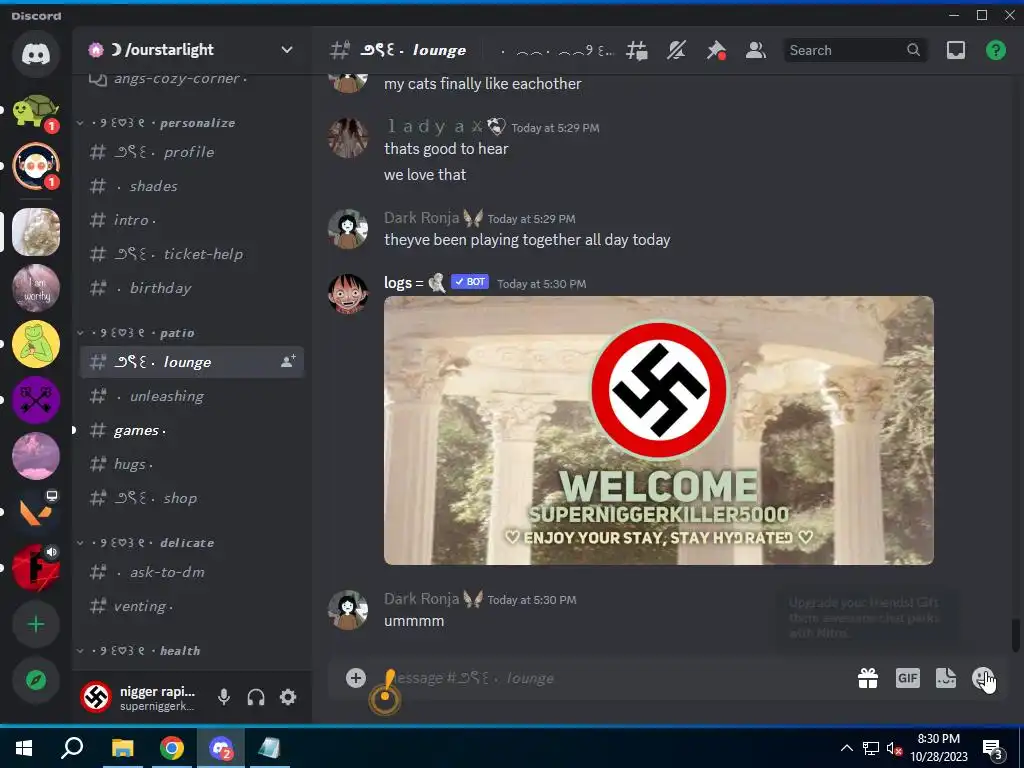Open the ask-to-dm channel
The height and width of the screenshot is (768, 1024).
point(191,572)
